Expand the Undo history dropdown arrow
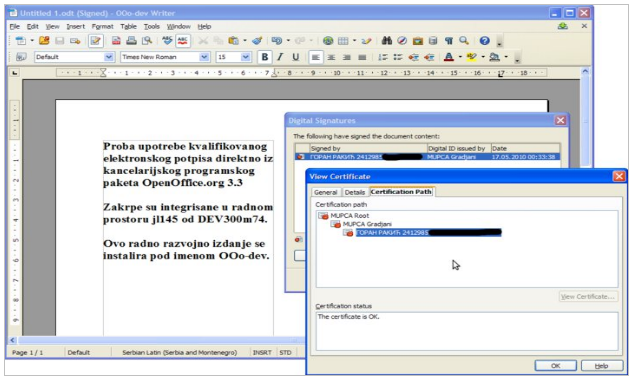The width and height of the screenshot is (632, 377). pyautogui.click(x=288, y=41)
